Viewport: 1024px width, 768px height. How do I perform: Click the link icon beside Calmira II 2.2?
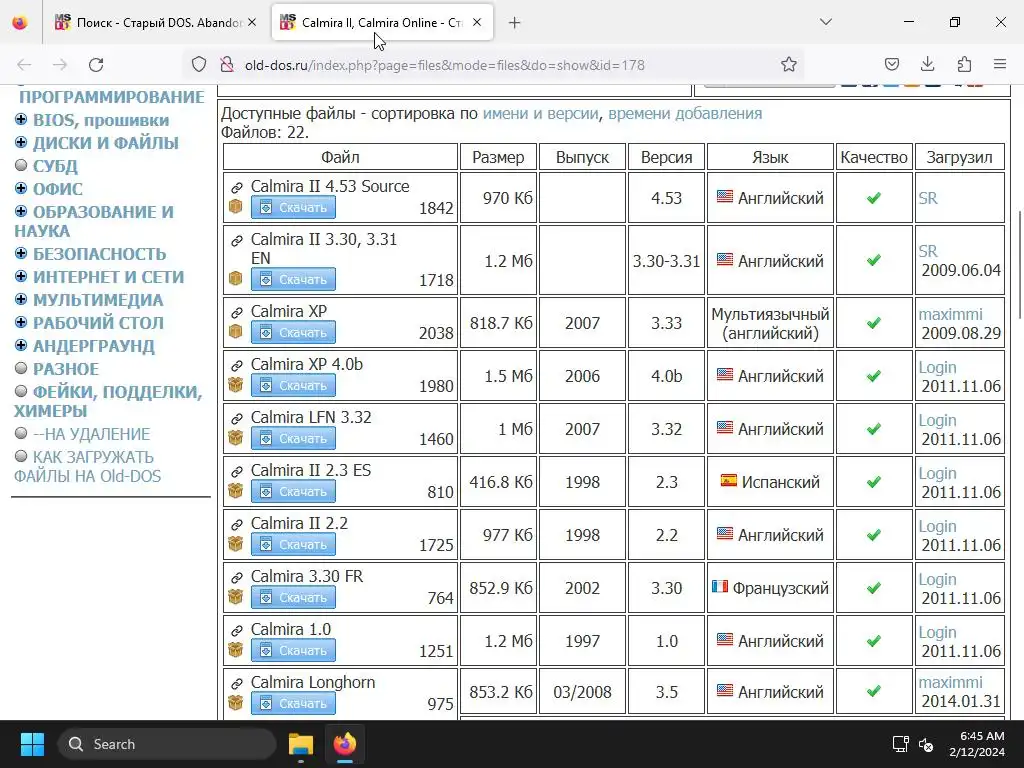click(236, 524)
